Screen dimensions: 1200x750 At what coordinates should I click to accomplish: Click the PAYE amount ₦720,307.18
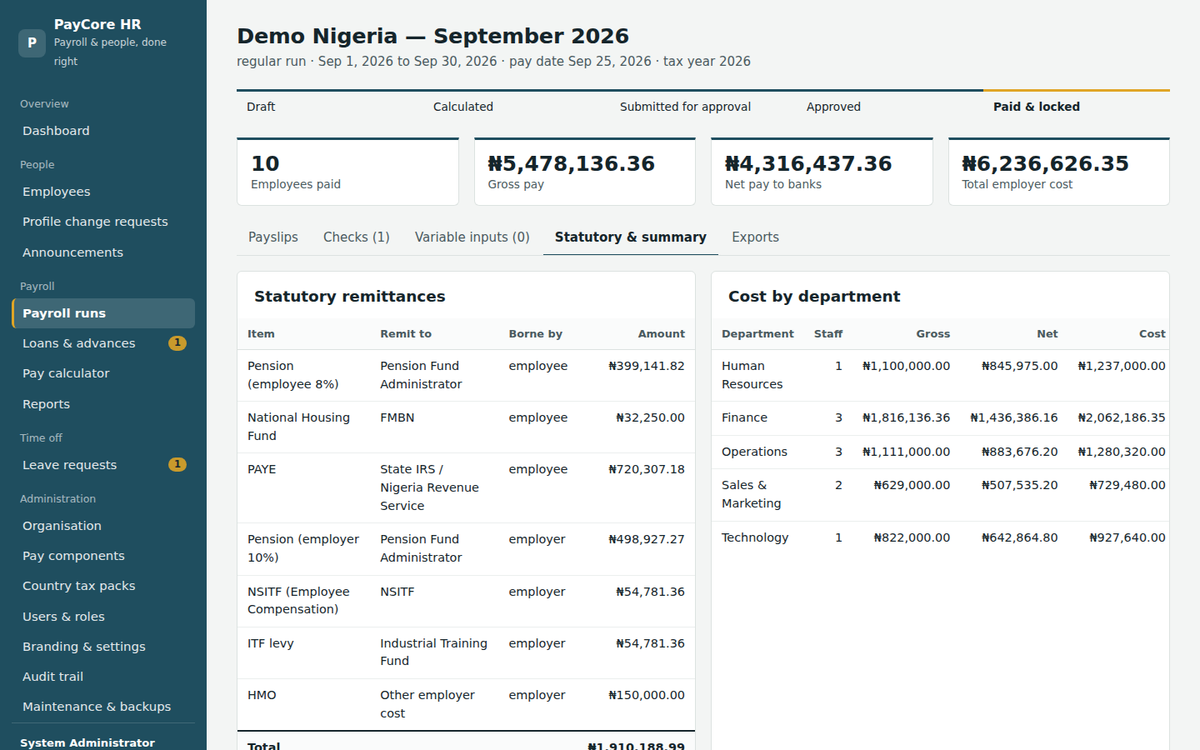tap(646, 469)
